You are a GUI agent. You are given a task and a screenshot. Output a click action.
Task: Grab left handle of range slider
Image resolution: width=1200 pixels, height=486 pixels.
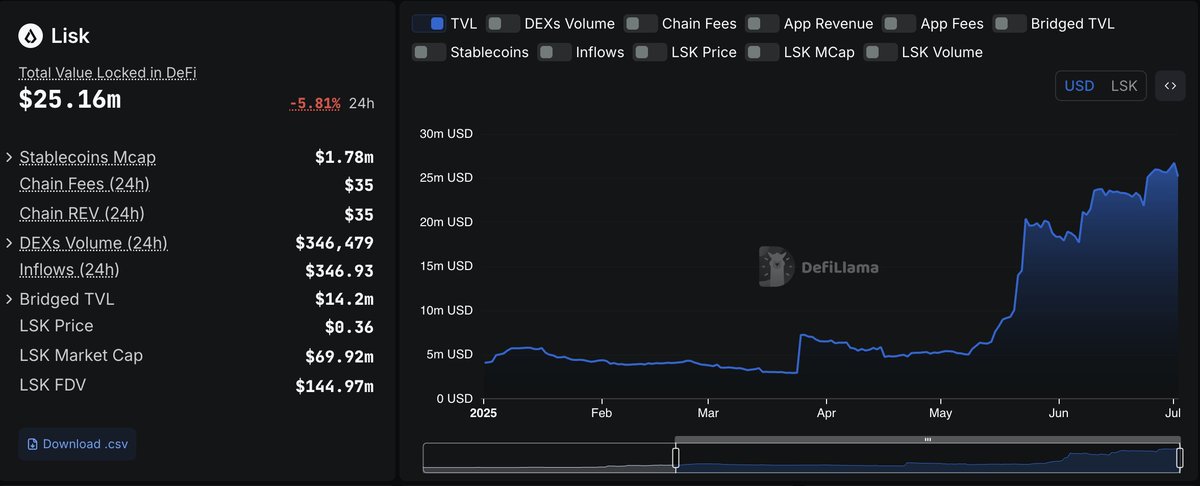pos(675,458)
